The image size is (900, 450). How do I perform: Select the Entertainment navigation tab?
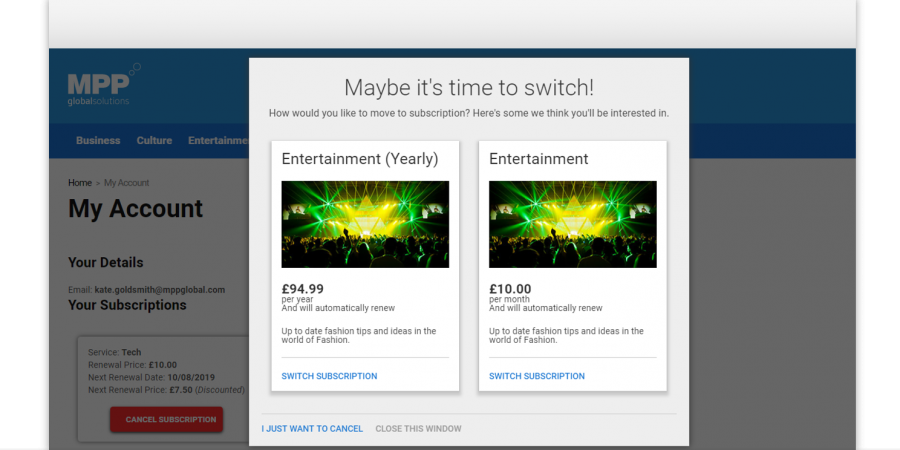tap(217, 141)
